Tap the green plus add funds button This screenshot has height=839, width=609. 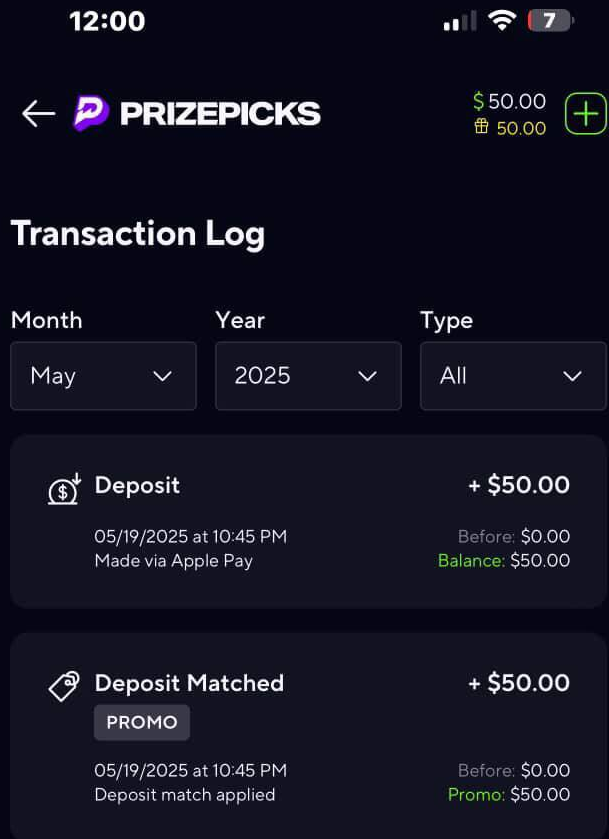(587, 113)
